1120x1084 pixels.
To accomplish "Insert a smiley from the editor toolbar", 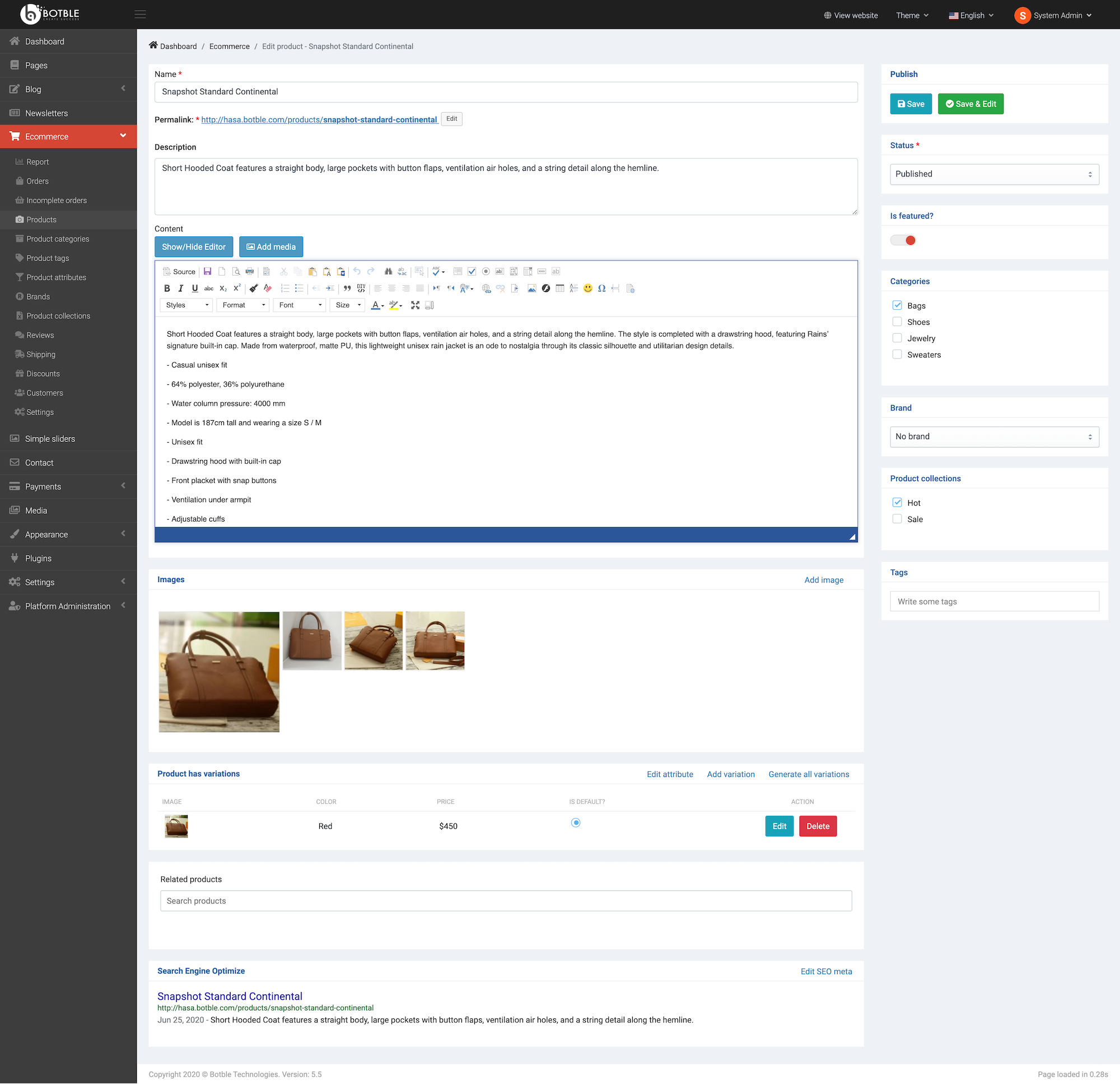I will tap(587, 288).
